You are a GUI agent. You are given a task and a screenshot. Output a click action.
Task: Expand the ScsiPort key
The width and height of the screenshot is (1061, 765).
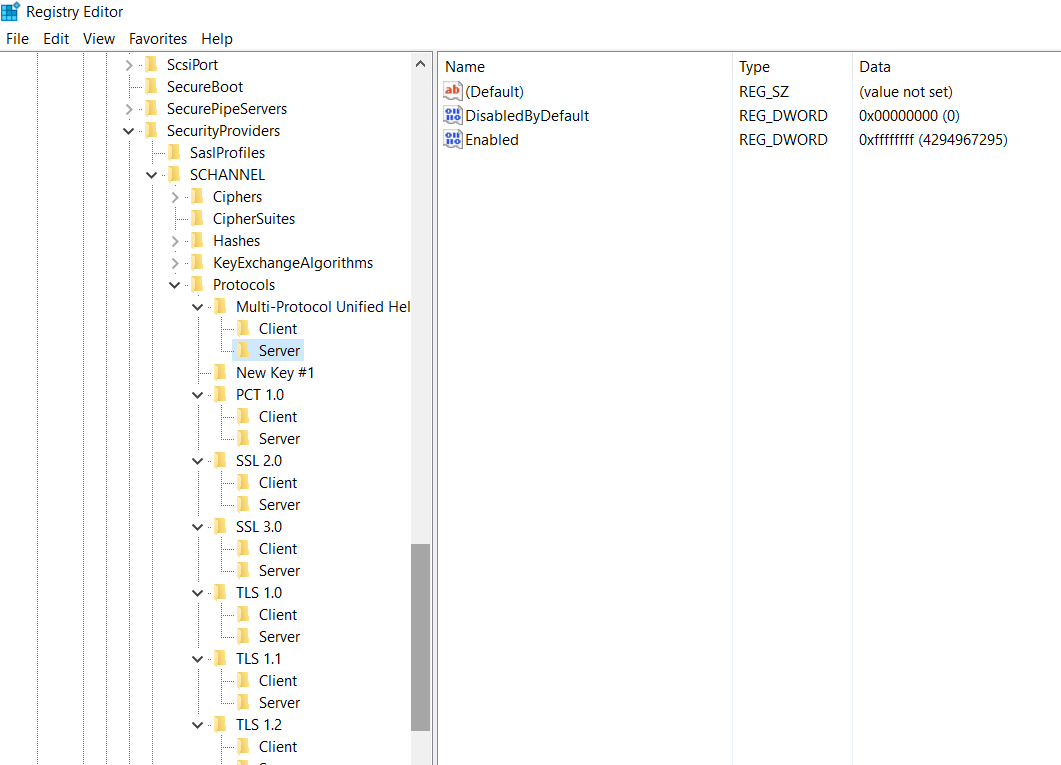(129, 65)
